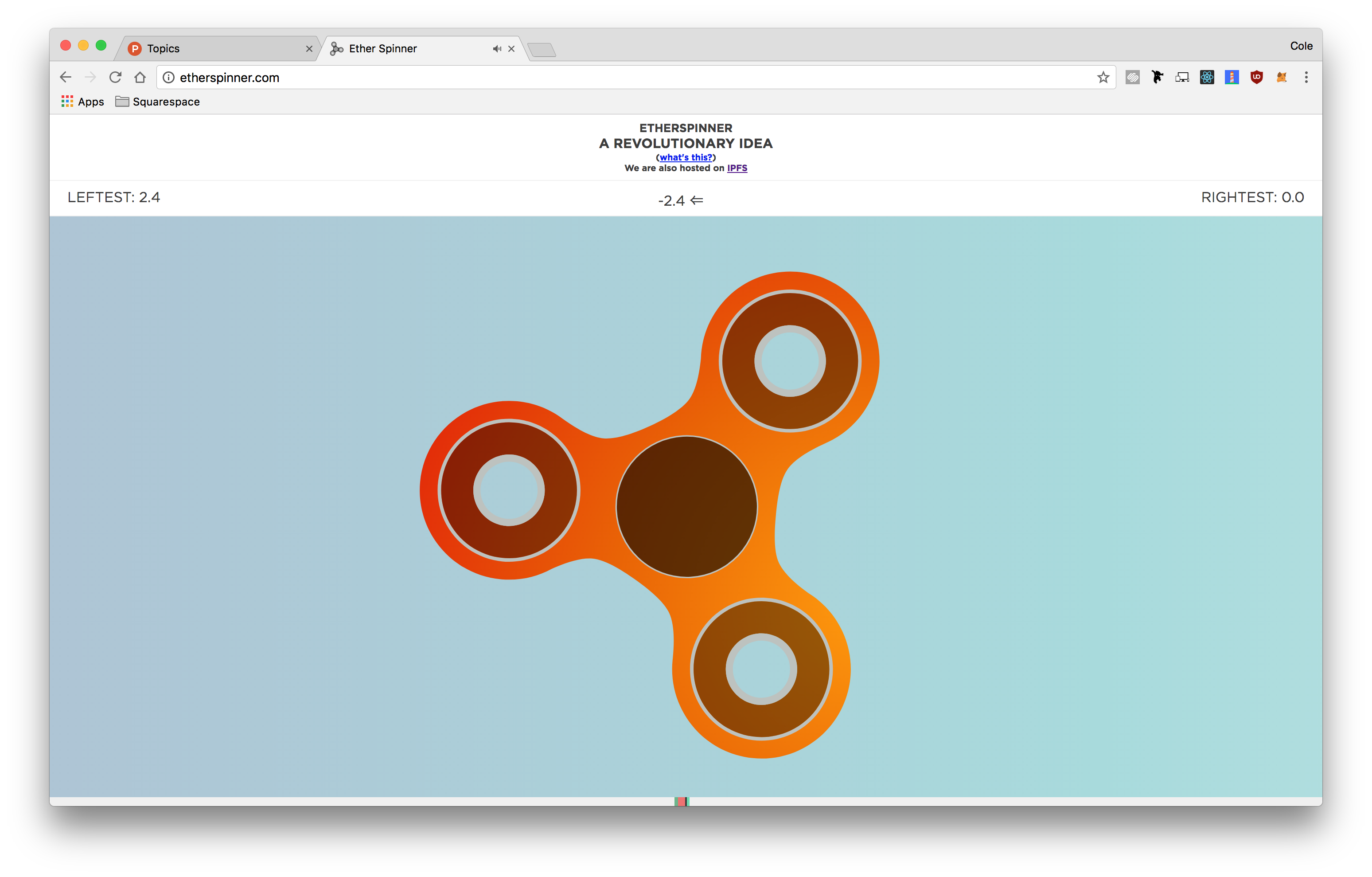Click the responsive devices viewer extension

point(1182,78)
